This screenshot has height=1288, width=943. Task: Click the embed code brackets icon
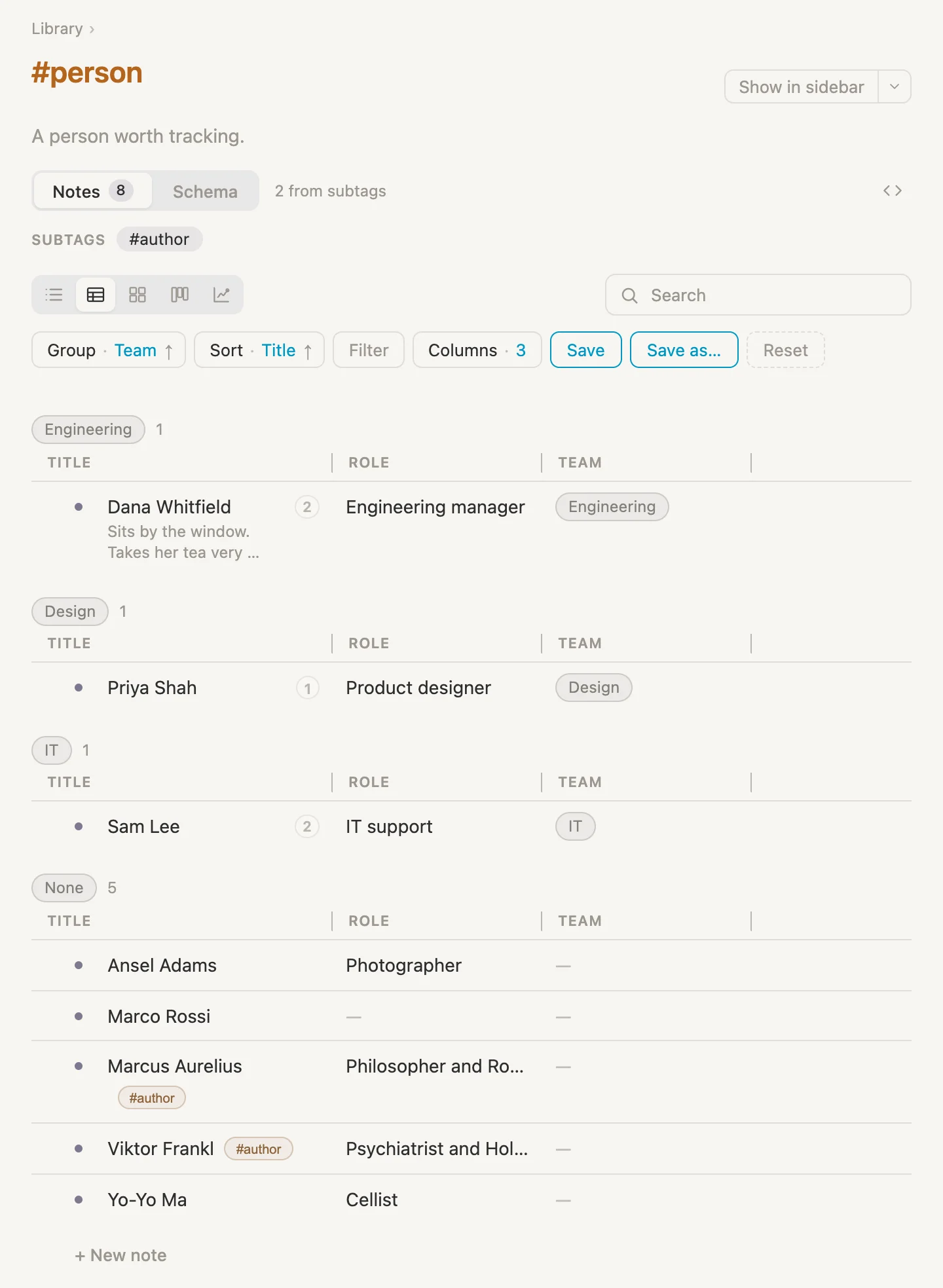893,191
